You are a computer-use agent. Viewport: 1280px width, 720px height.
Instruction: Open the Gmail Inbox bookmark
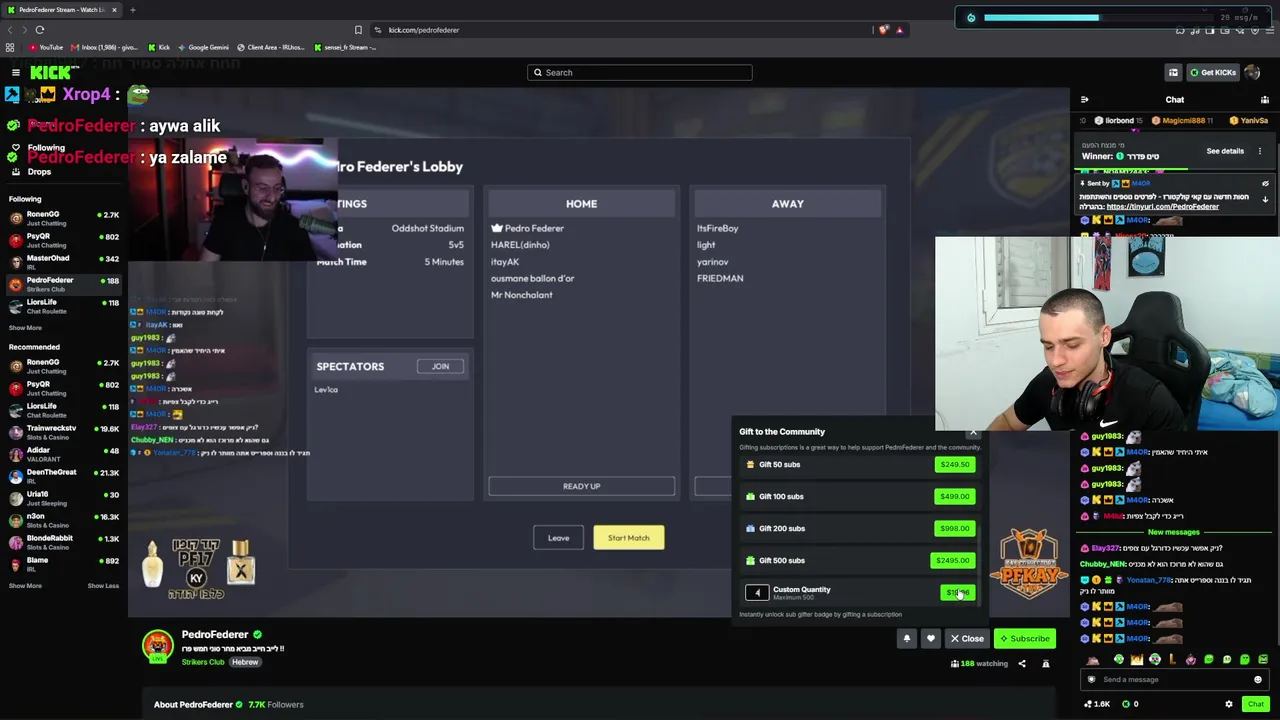click(x=104, y=47)
